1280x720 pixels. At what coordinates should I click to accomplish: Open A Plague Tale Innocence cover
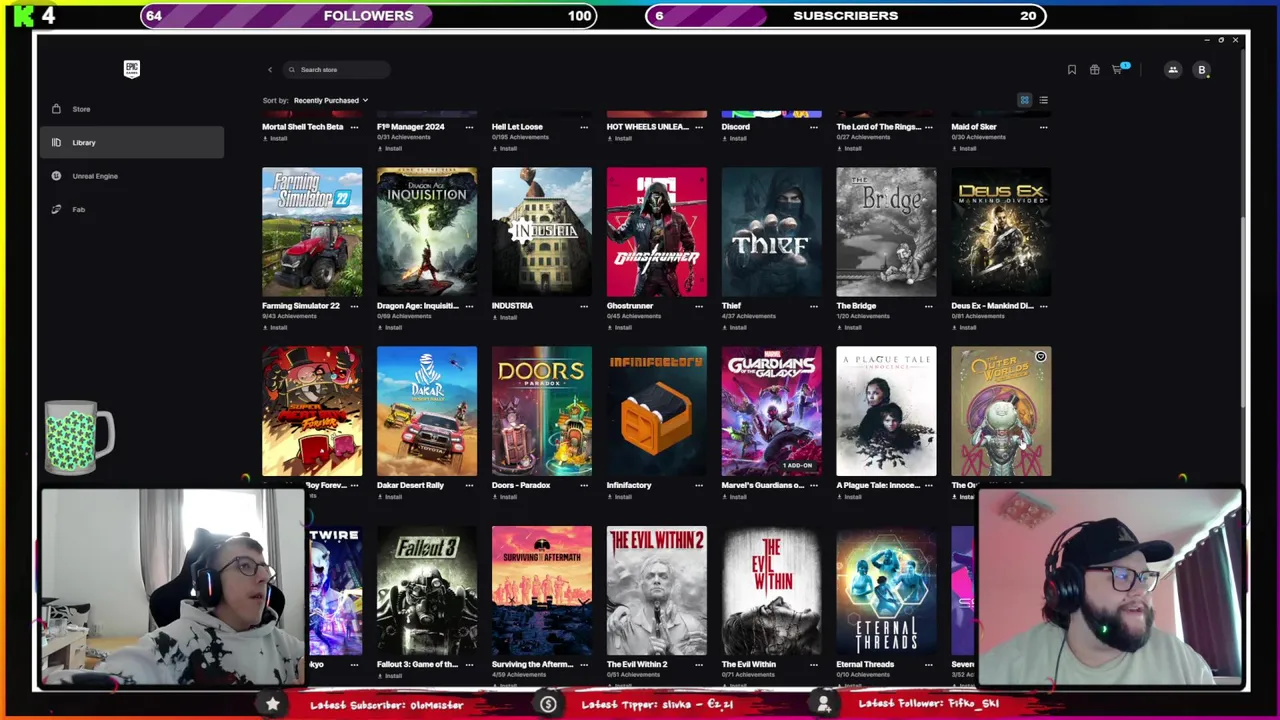[887, 411]
